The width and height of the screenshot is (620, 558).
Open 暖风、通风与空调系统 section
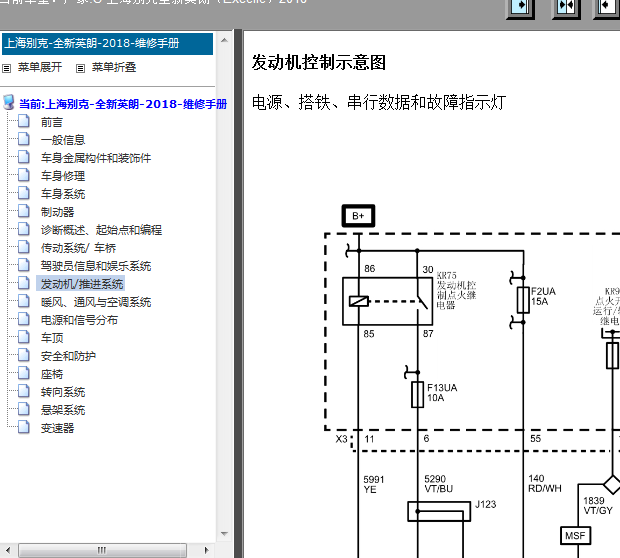click(x=96, y=302)
